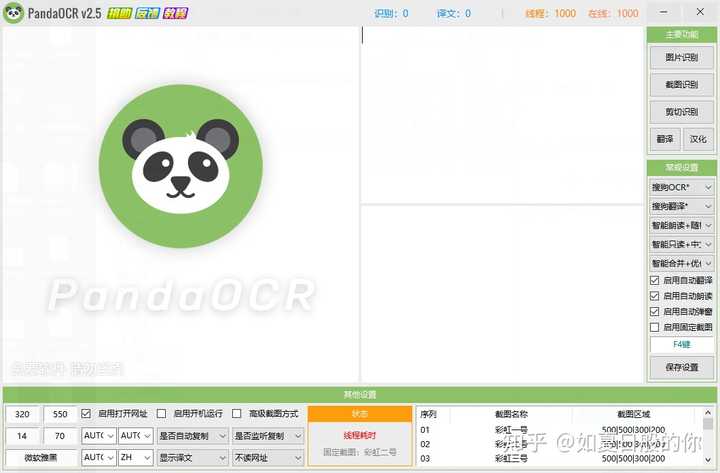Click the red 线程耗时 text
Viewport: 720px width, 473px height.
coord(360,435)
